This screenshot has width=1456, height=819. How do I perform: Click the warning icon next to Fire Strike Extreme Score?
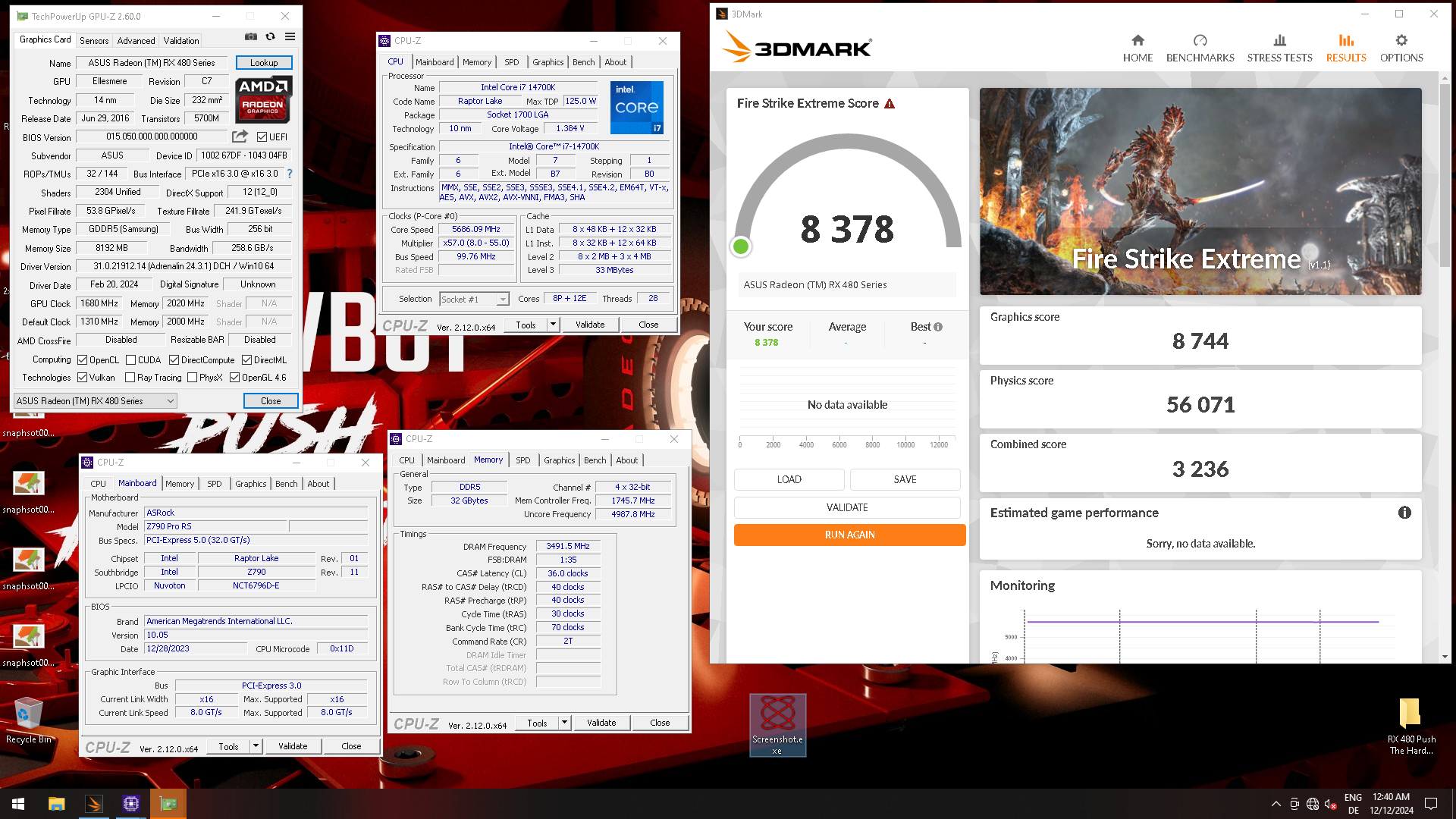coord(890,104)
